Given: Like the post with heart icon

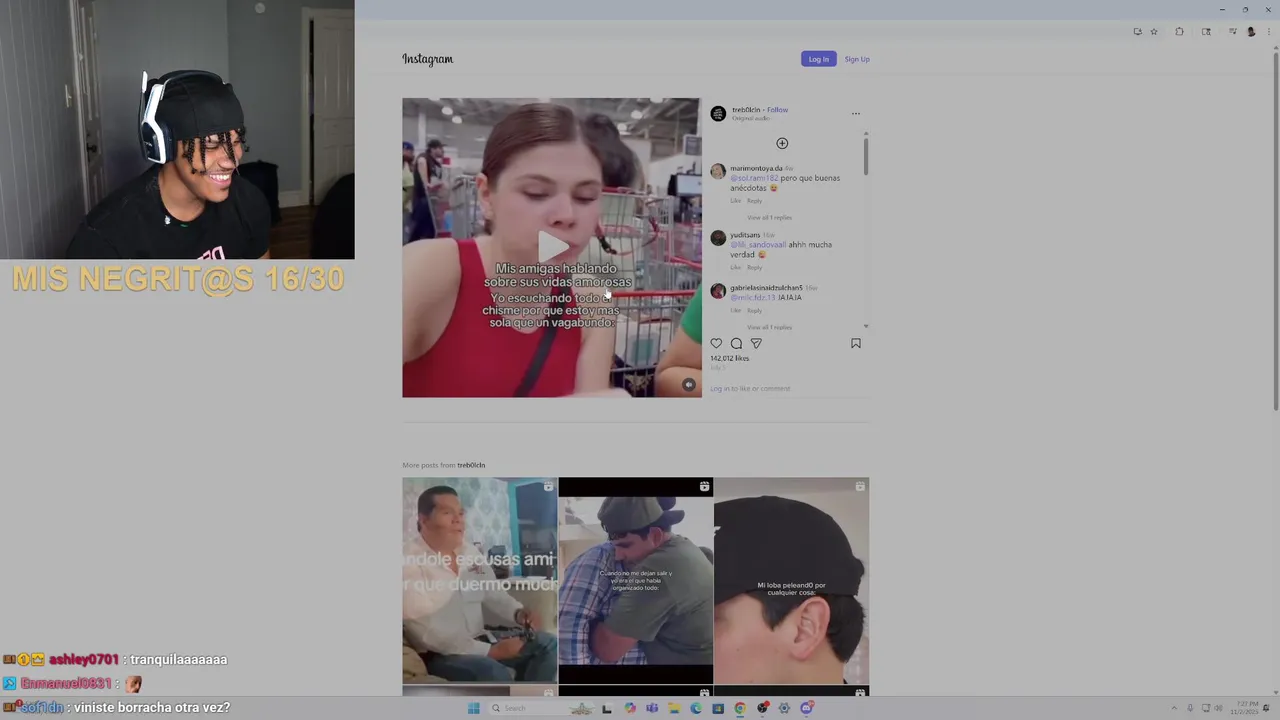Looking at the screenshot, I should [716, 343].
